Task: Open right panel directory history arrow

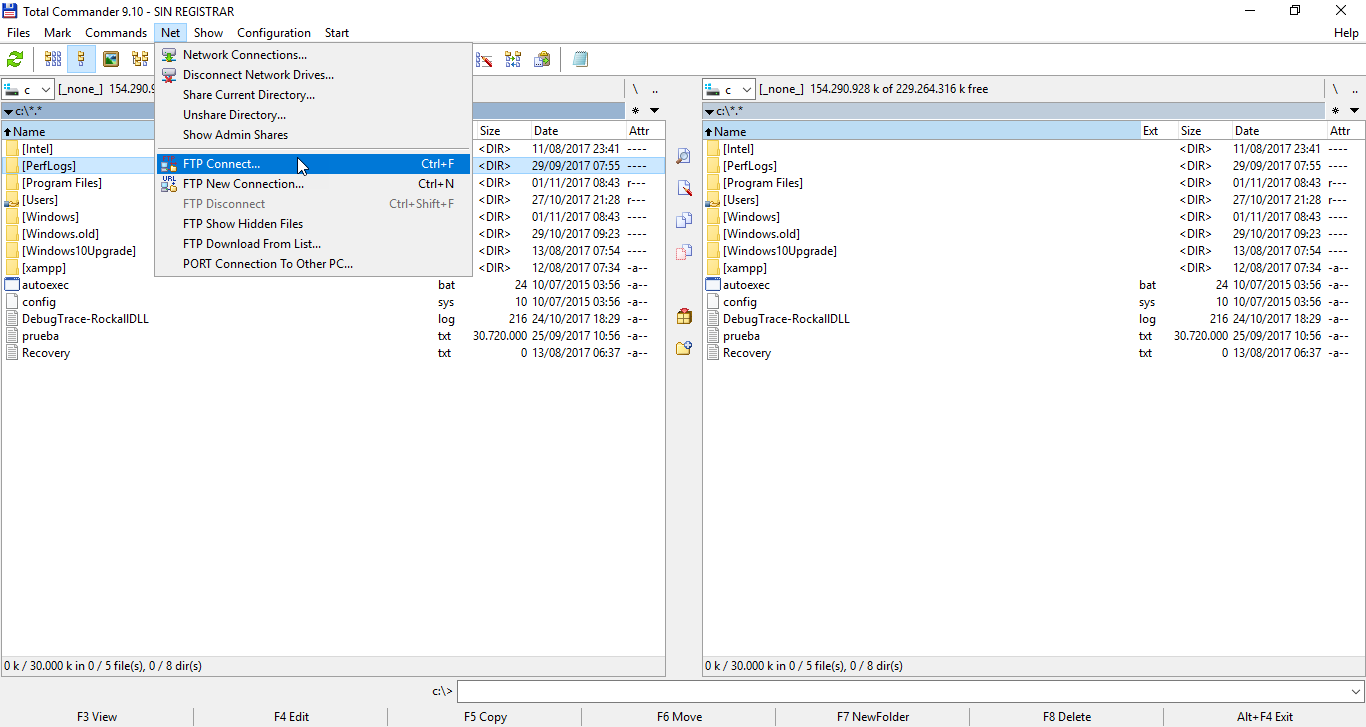Action: 1355,110
